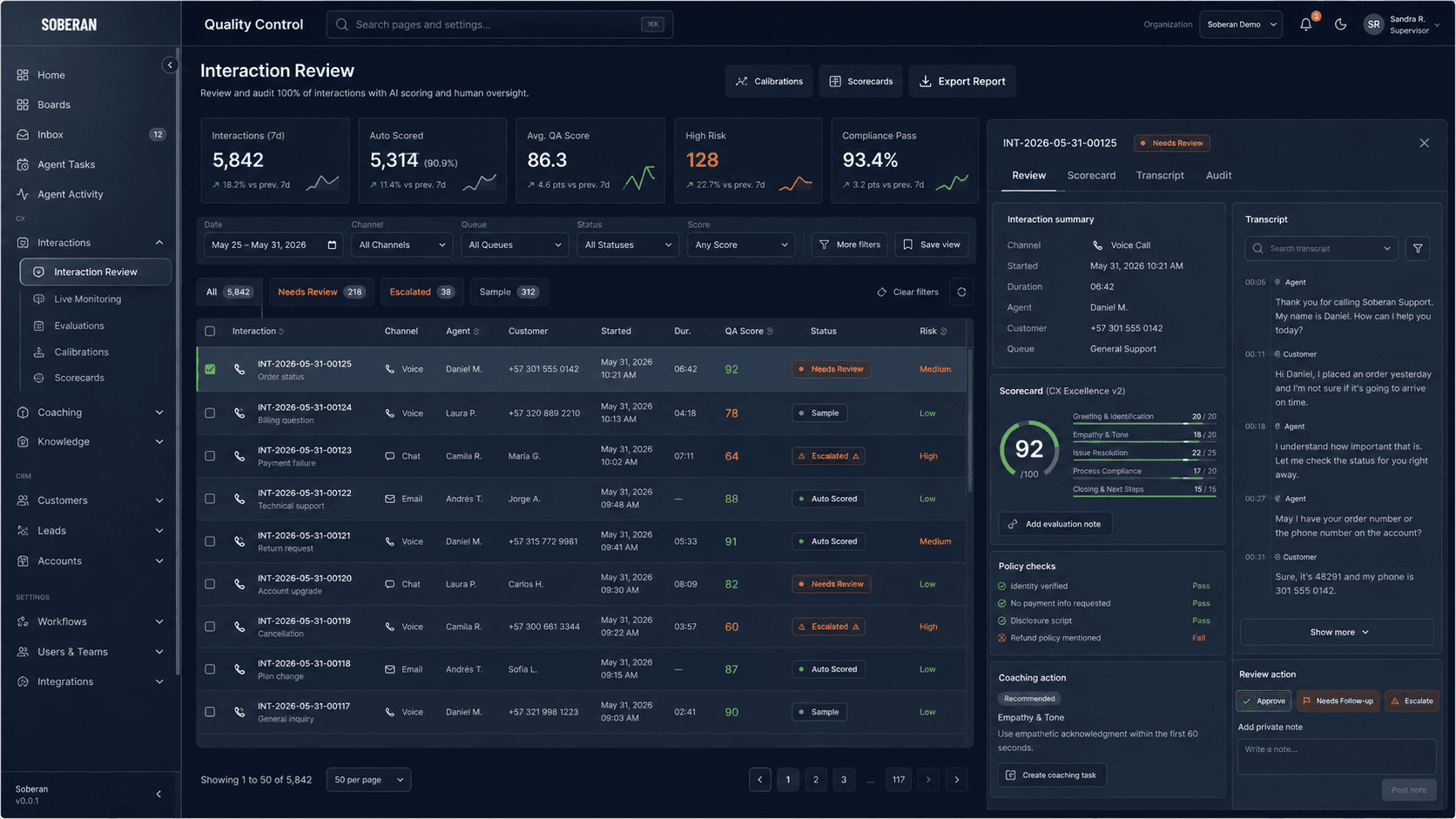Select Escalated 38 filter tab

(422, 292)
